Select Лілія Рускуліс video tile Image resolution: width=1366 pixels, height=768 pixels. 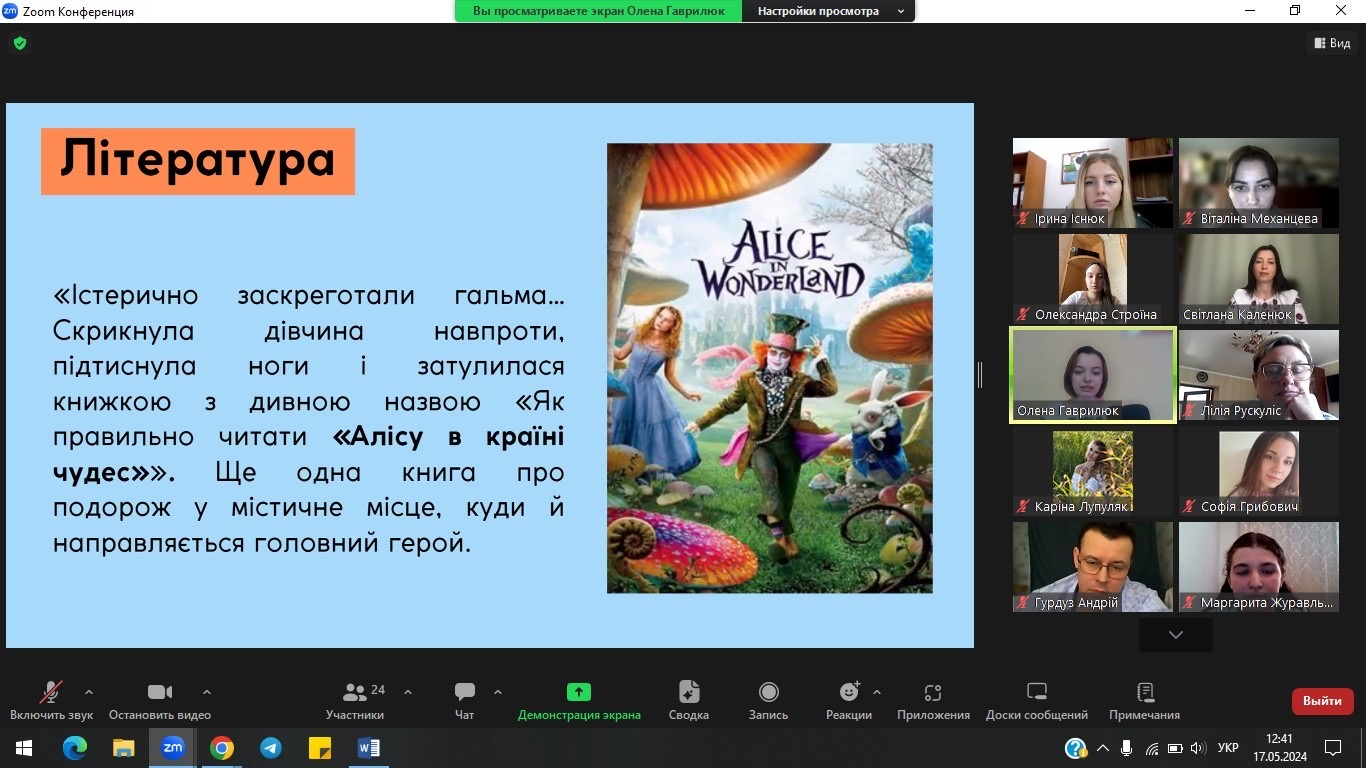pyautogui.click(x=1259, y=375)
